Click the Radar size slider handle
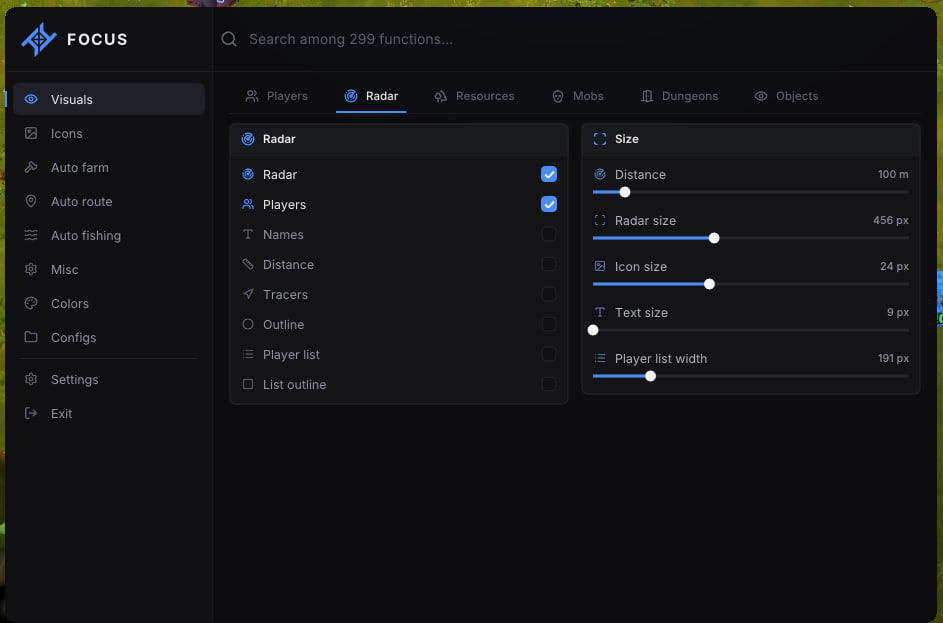Screen dimensions: 943x623 714,238
